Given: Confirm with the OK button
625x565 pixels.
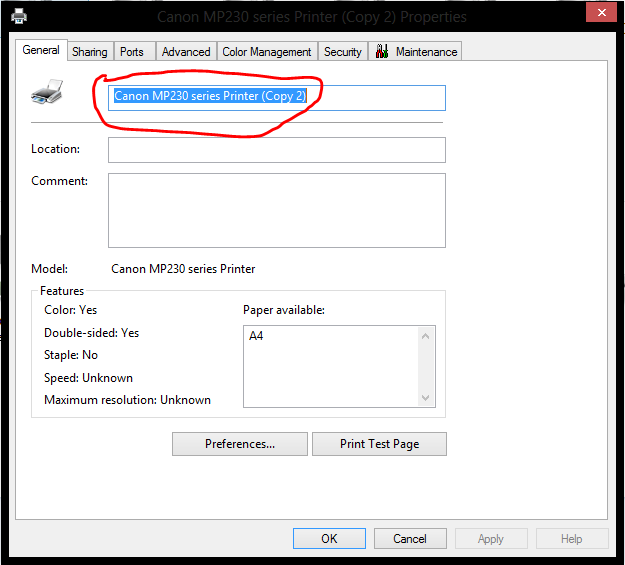Looking at the screenshot, I should tap(329, 539).
